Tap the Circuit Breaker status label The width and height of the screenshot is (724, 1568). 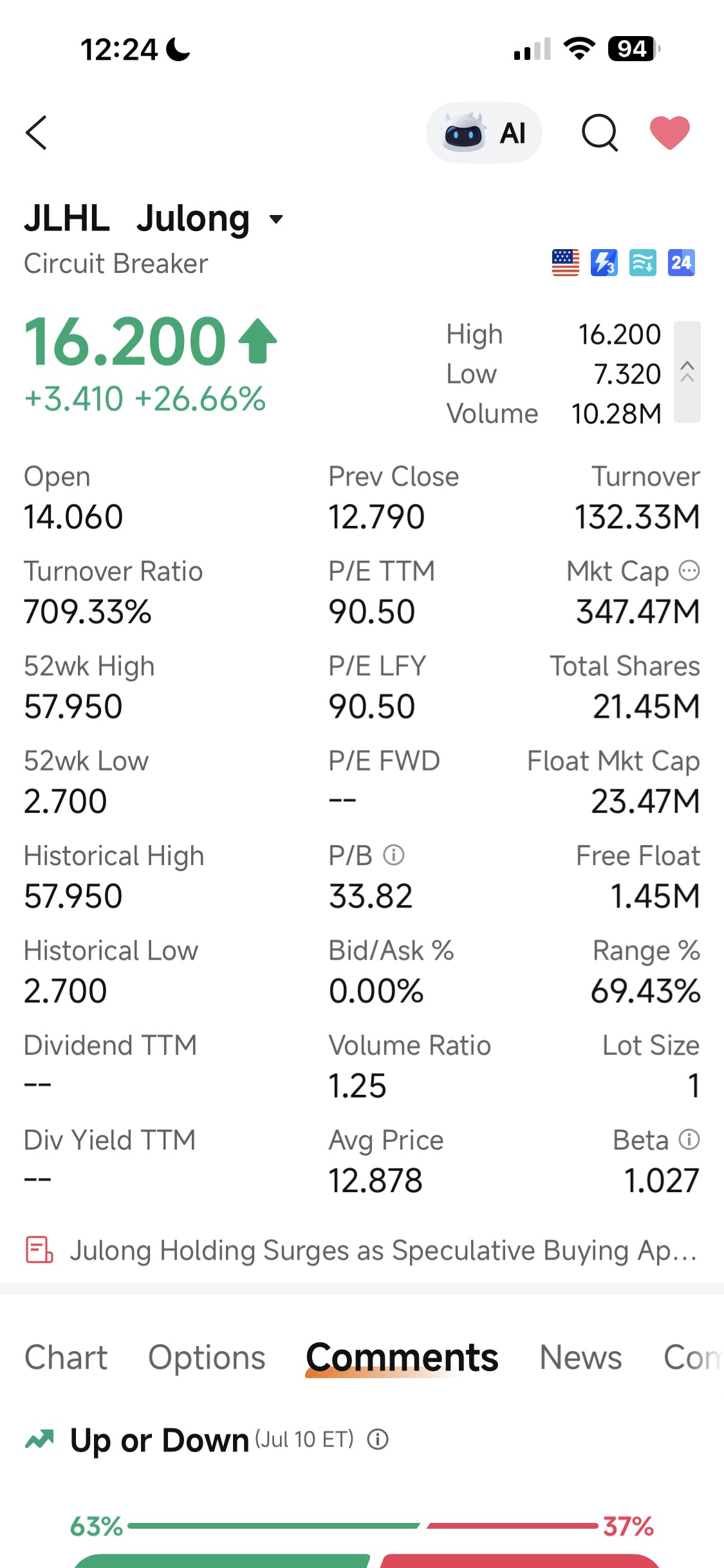point(116,263)
